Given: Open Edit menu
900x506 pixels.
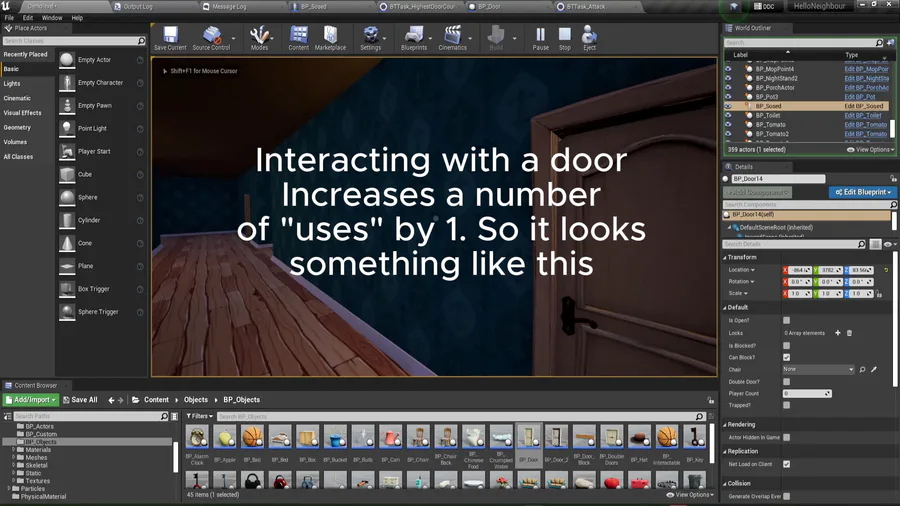Looking at the screenshot, I should tap(28, 18).
